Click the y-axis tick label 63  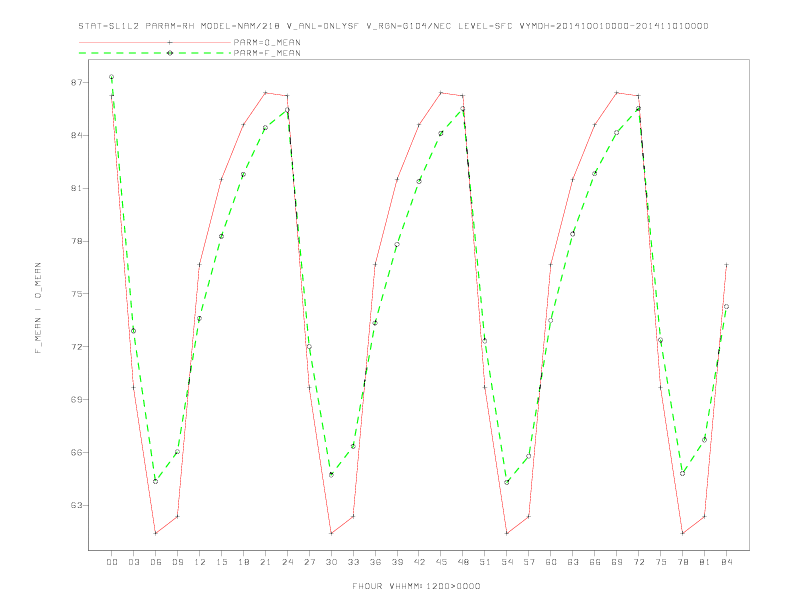(x=76, y=505)
